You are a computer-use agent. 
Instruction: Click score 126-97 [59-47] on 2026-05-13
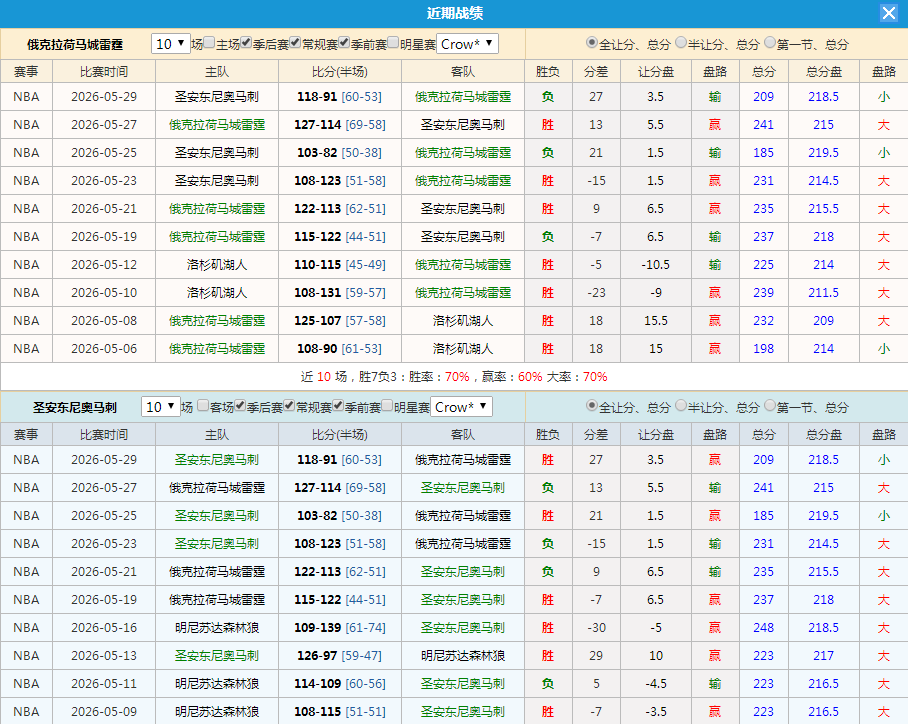pyautogui.click(x=339, y=656)
